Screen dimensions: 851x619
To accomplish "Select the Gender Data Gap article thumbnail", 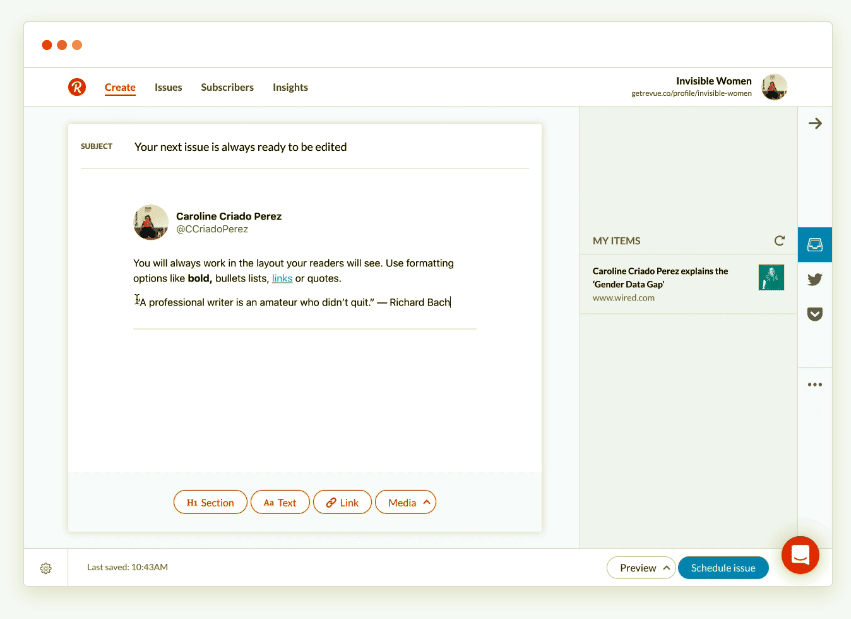I will click(x=771, y=277).
